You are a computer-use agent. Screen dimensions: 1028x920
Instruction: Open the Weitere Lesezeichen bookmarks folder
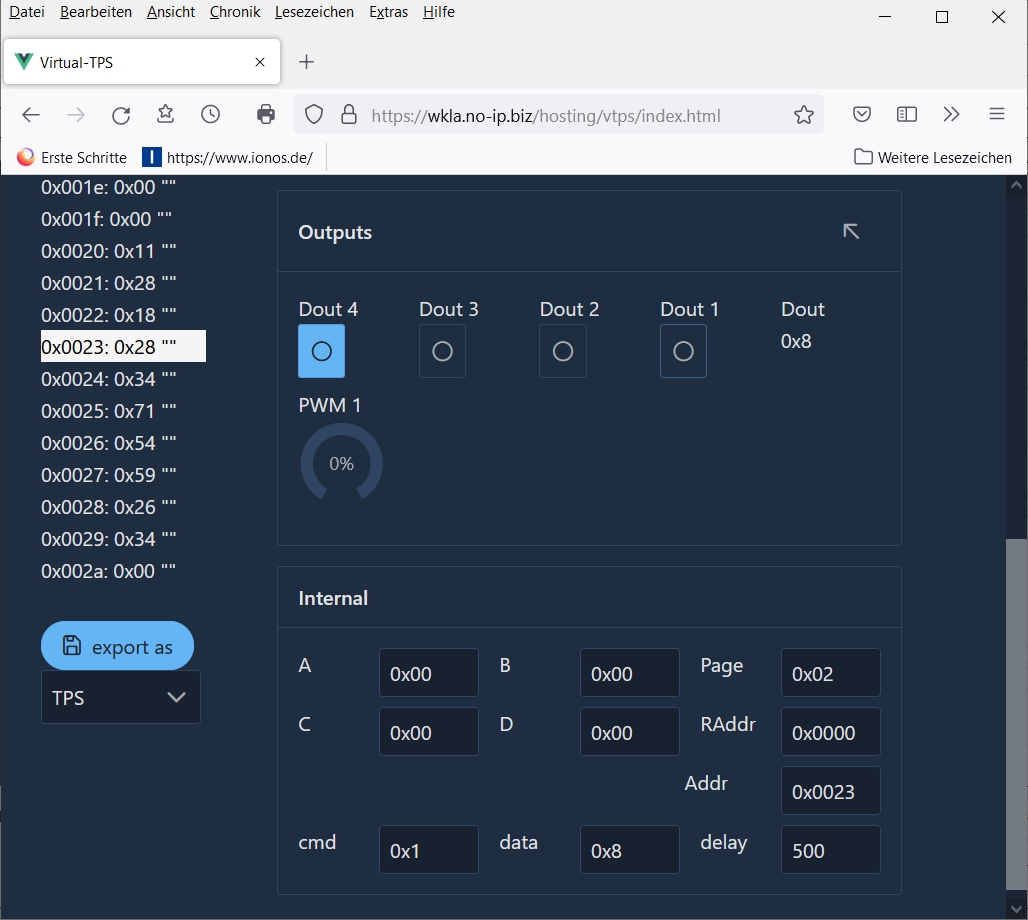click(x=933, y=157)
